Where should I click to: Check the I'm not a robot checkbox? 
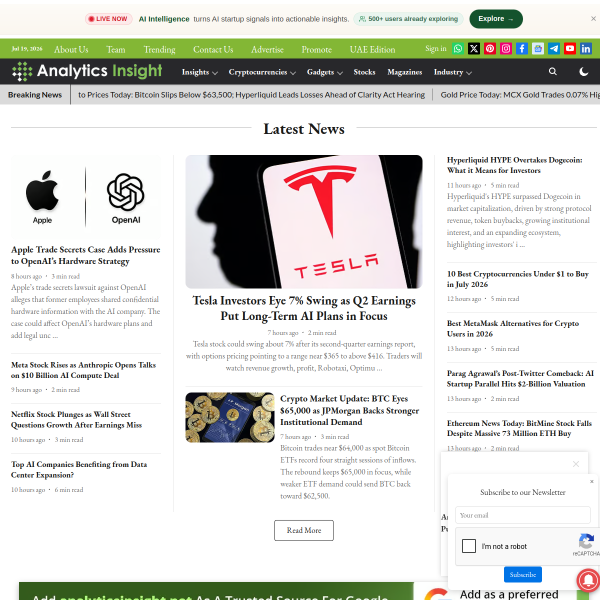pyautogui.click(x=469, y=546)
